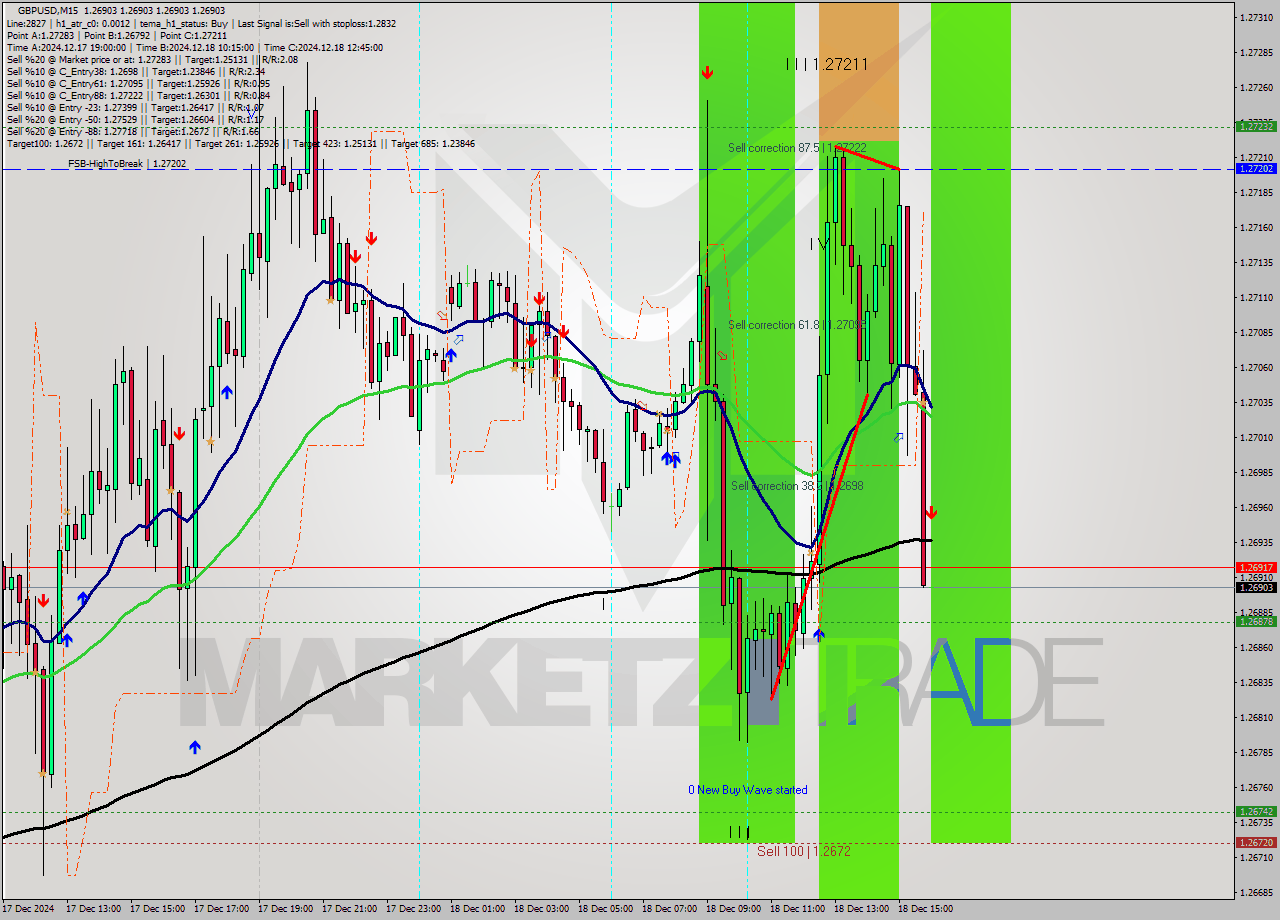Select the paired blue up arrows near 18 Dec 07:00
The width and height of the screenshot is (1280, 920).
(670, 458)
